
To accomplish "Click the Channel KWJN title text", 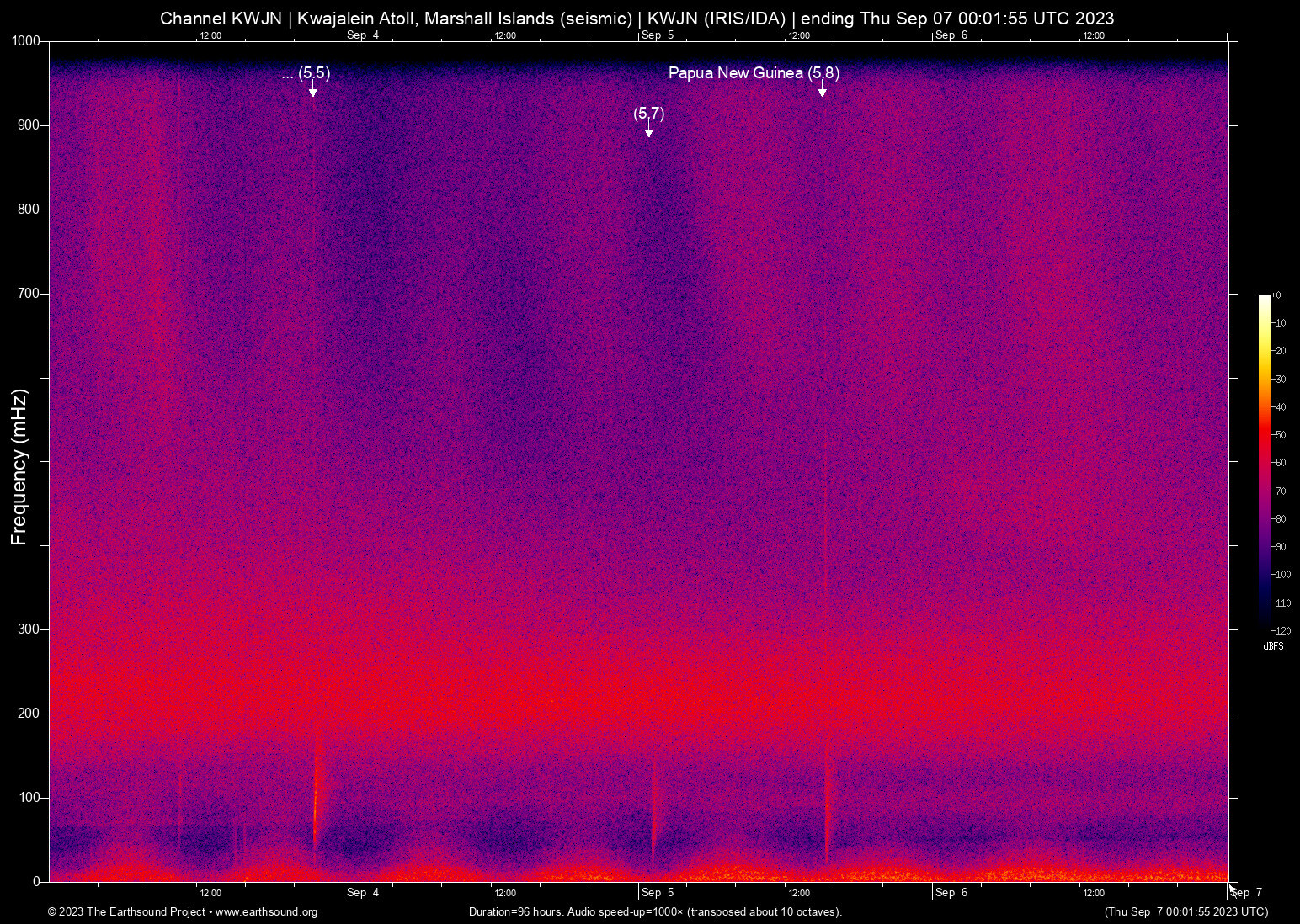I will pos(637,19).
